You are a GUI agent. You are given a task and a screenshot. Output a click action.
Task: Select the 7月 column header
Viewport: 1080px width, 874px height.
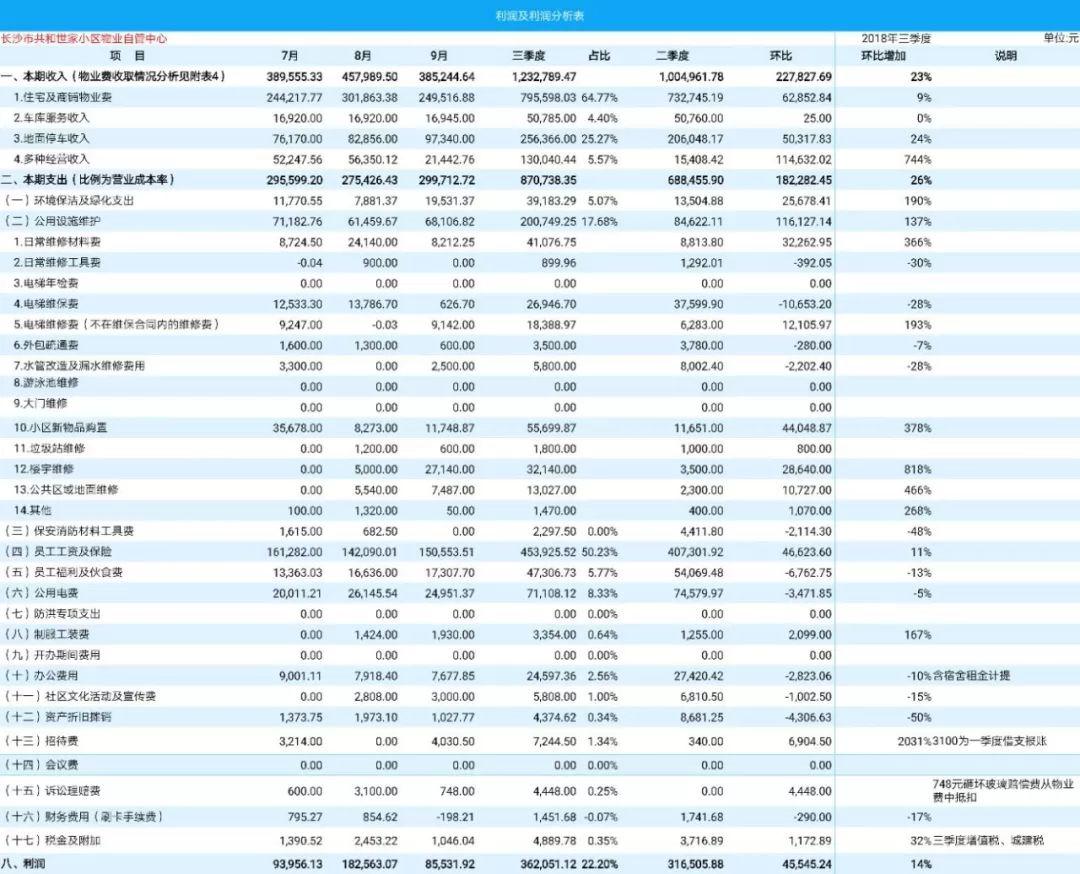click(290, 56)
